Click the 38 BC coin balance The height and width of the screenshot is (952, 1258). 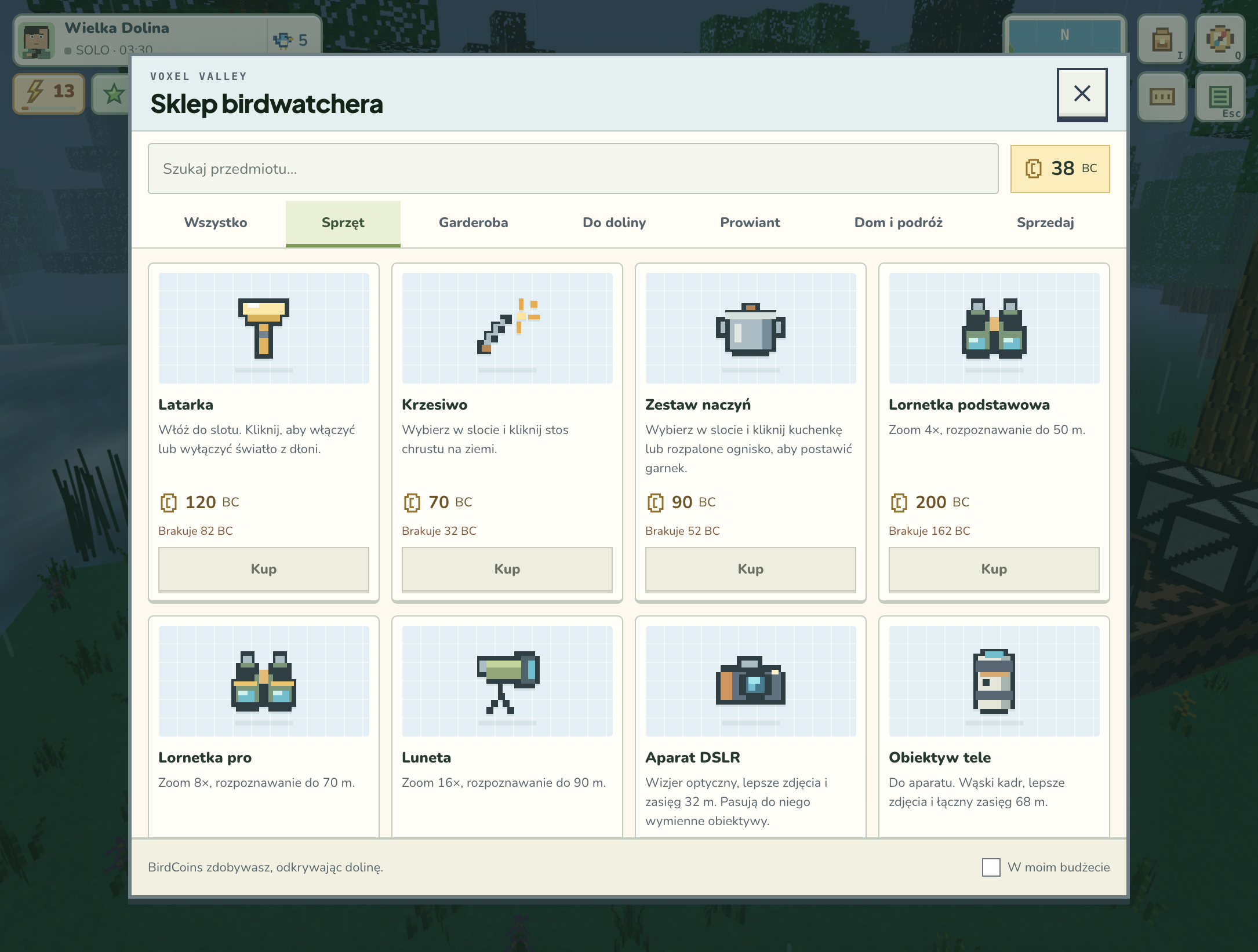[1060, 169]
